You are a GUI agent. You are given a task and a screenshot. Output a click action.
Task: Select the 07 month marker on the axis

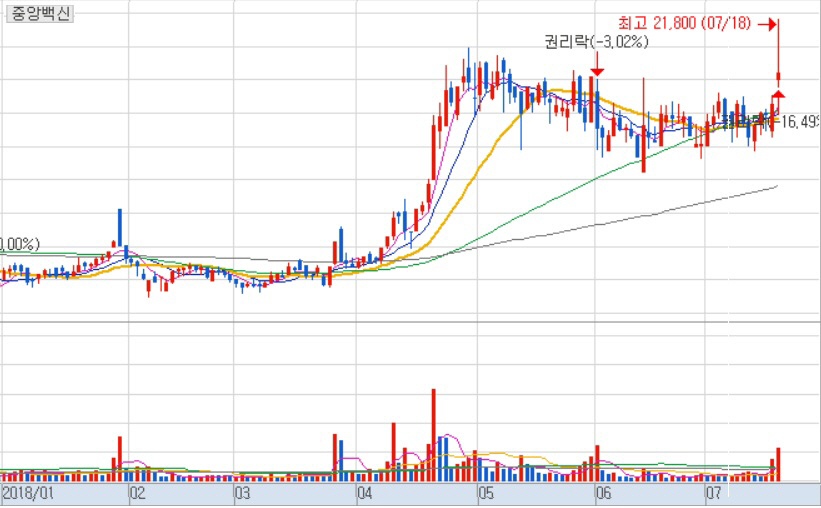click(x=713, y=494)
